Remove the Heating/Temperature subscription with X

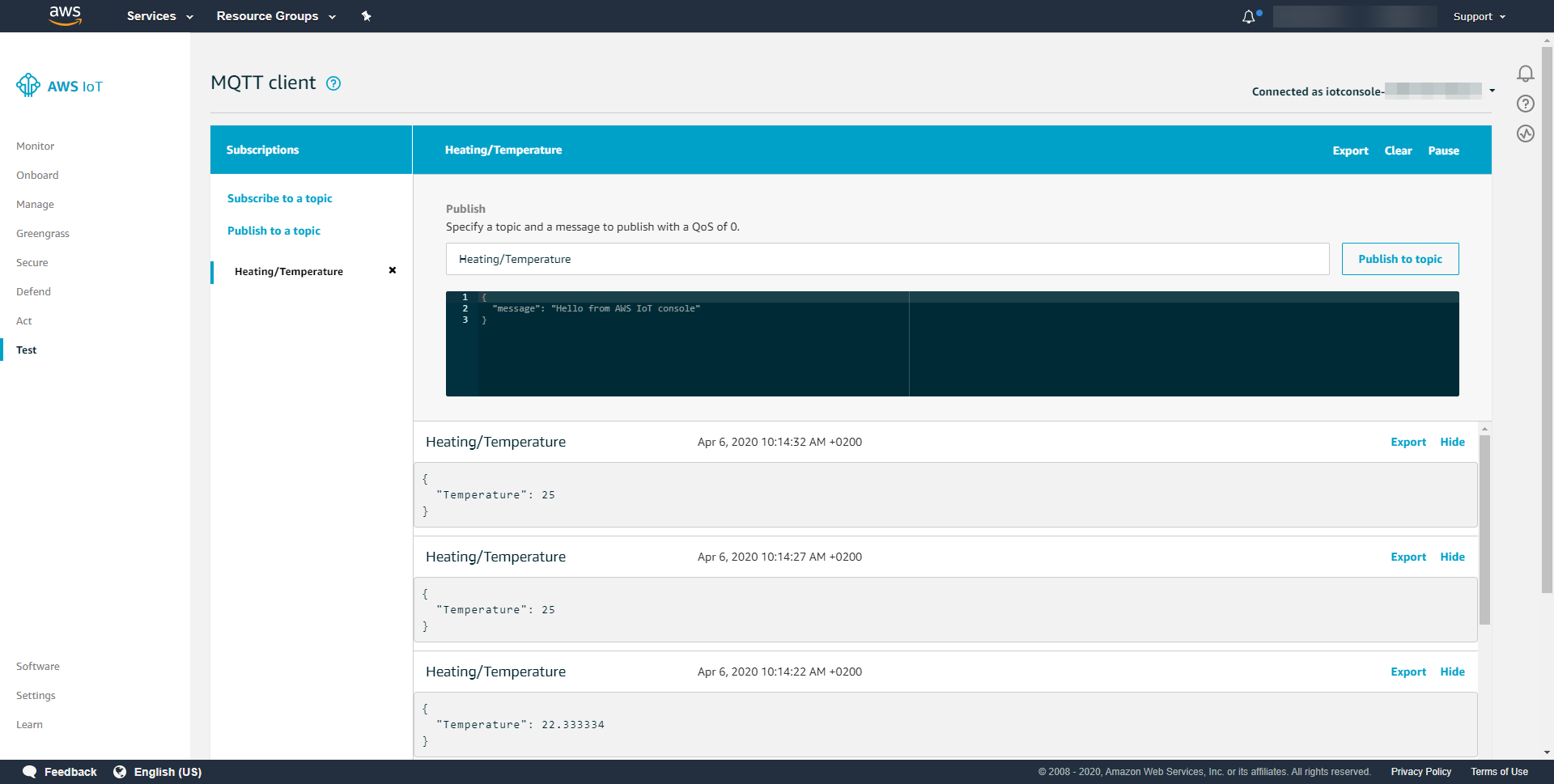tap(393, 270)
